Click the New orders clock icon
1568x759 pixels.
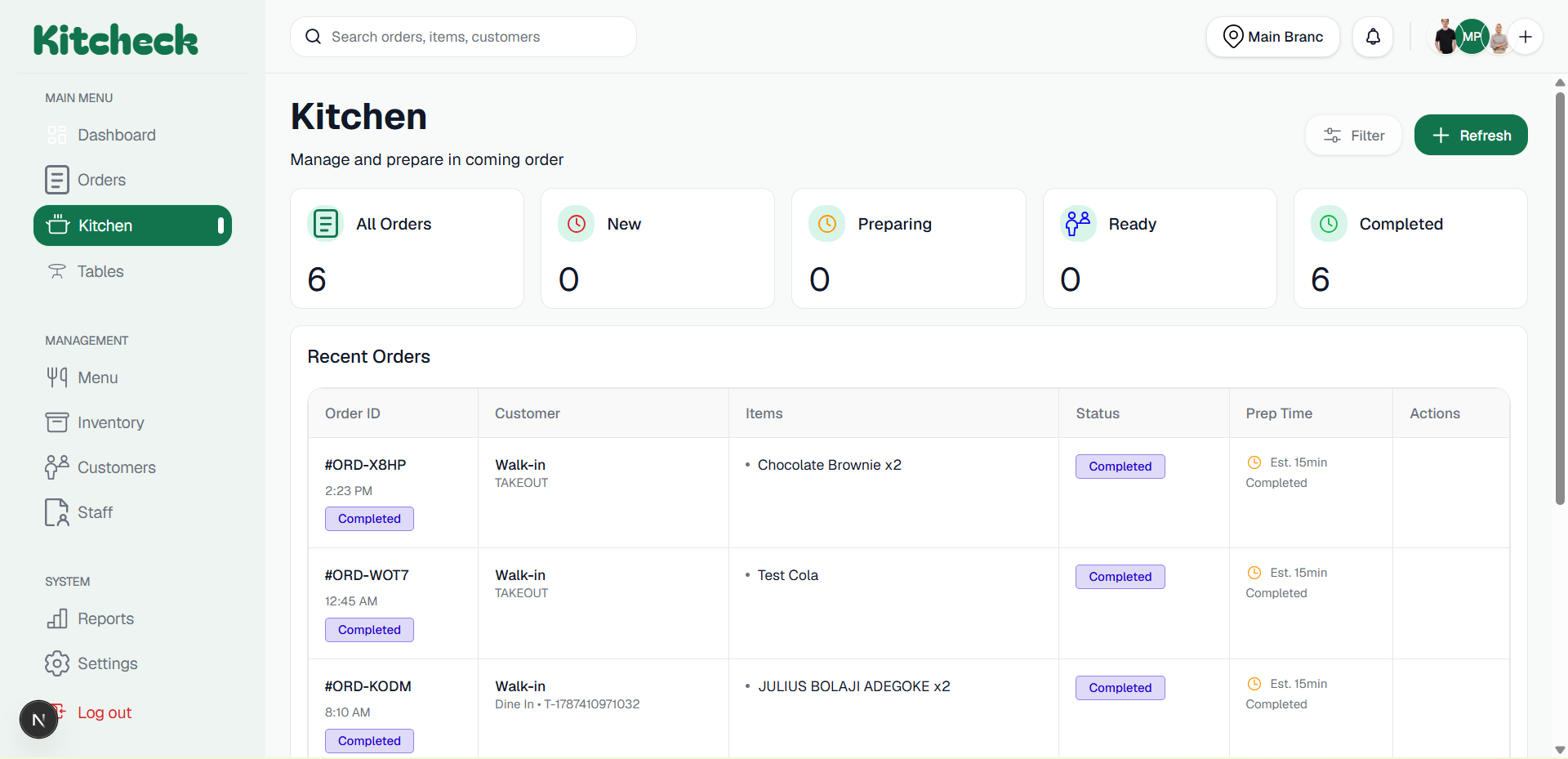tap(576, 223)
